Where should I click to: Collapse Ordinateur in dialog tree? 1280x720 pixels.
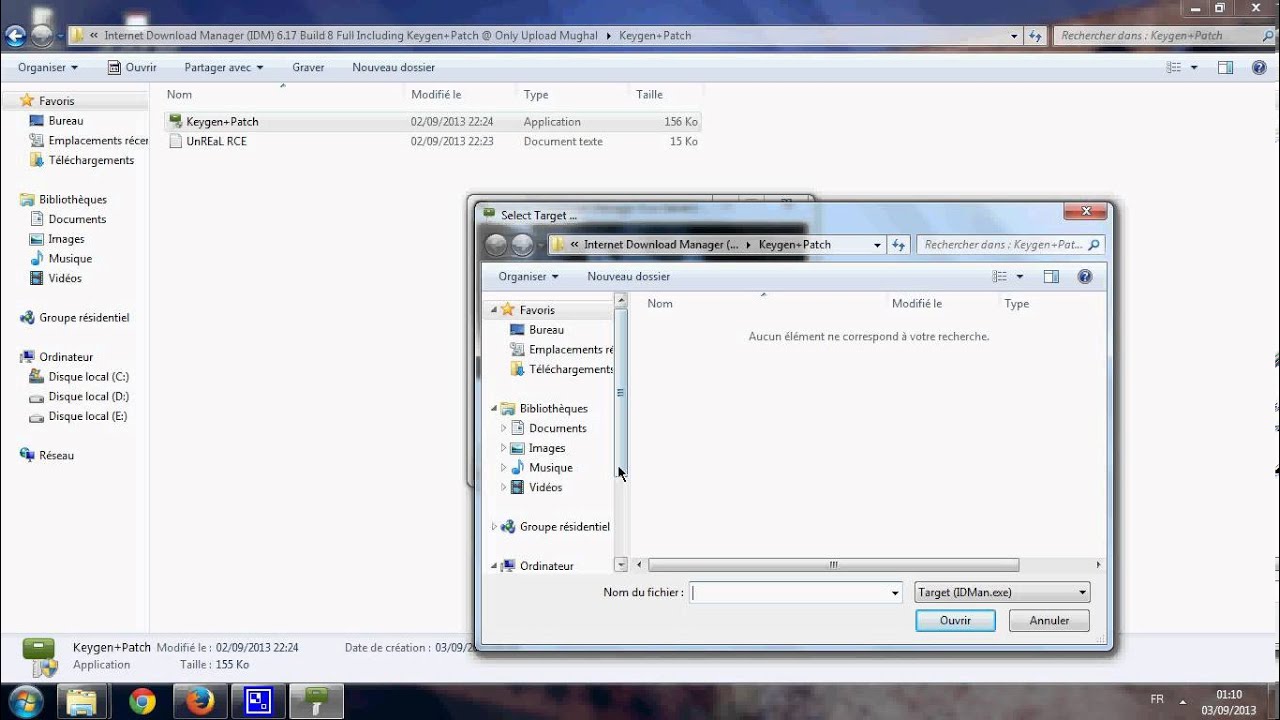pyautogui.click(x=494, y=566)
